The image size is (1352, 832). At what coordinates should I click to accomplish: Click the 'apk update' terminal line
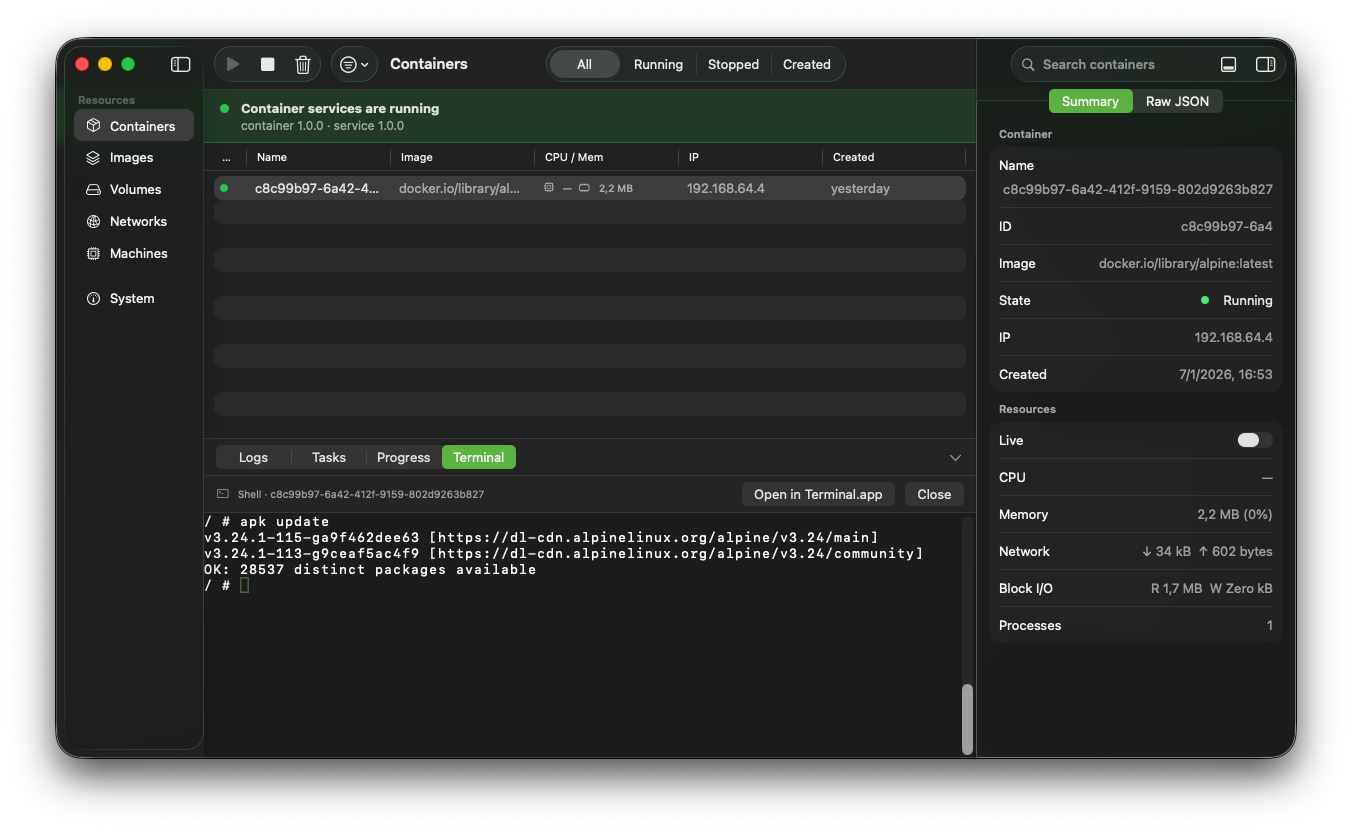[266, 521]
